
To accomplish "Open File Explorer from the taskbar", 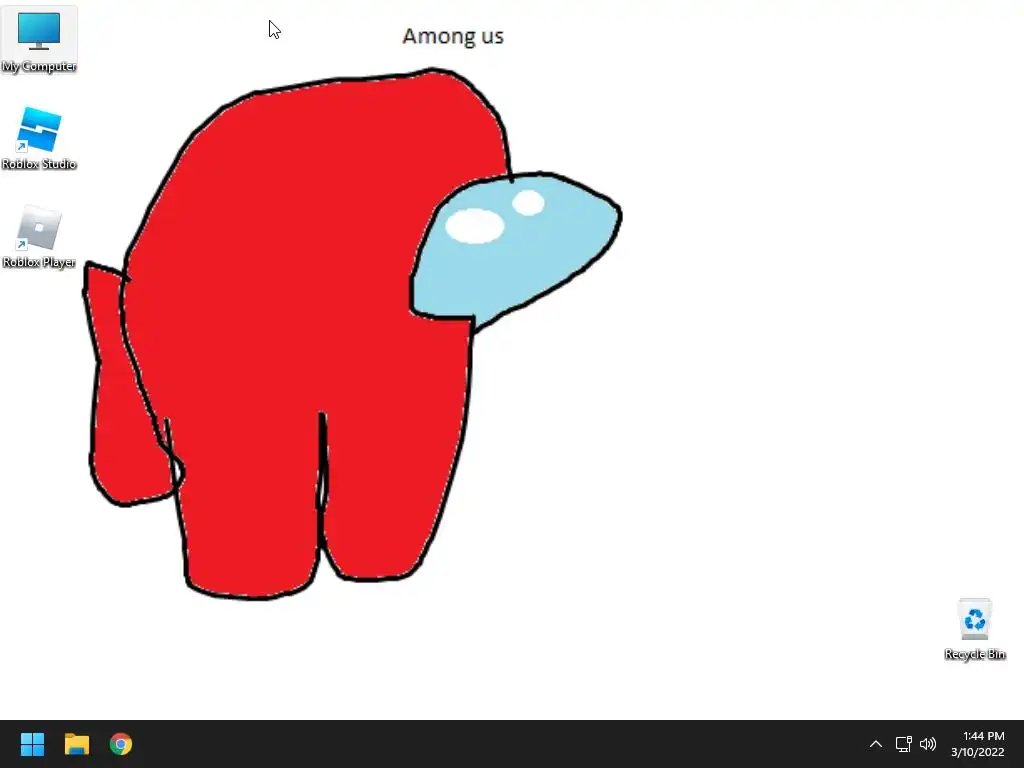I will 76,744.
